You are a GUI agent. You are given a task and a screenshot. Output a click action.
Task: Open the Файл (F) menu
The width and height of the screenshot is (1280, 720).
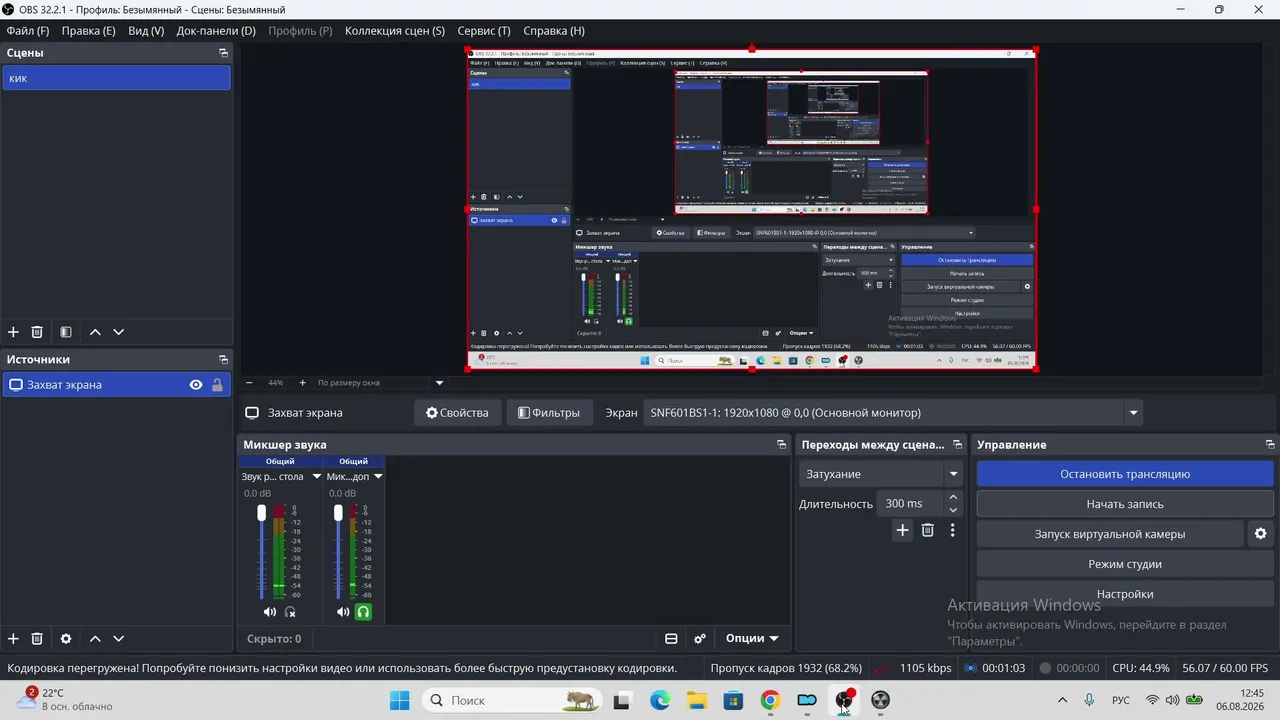pyautogui.click(x=28, y=31)
